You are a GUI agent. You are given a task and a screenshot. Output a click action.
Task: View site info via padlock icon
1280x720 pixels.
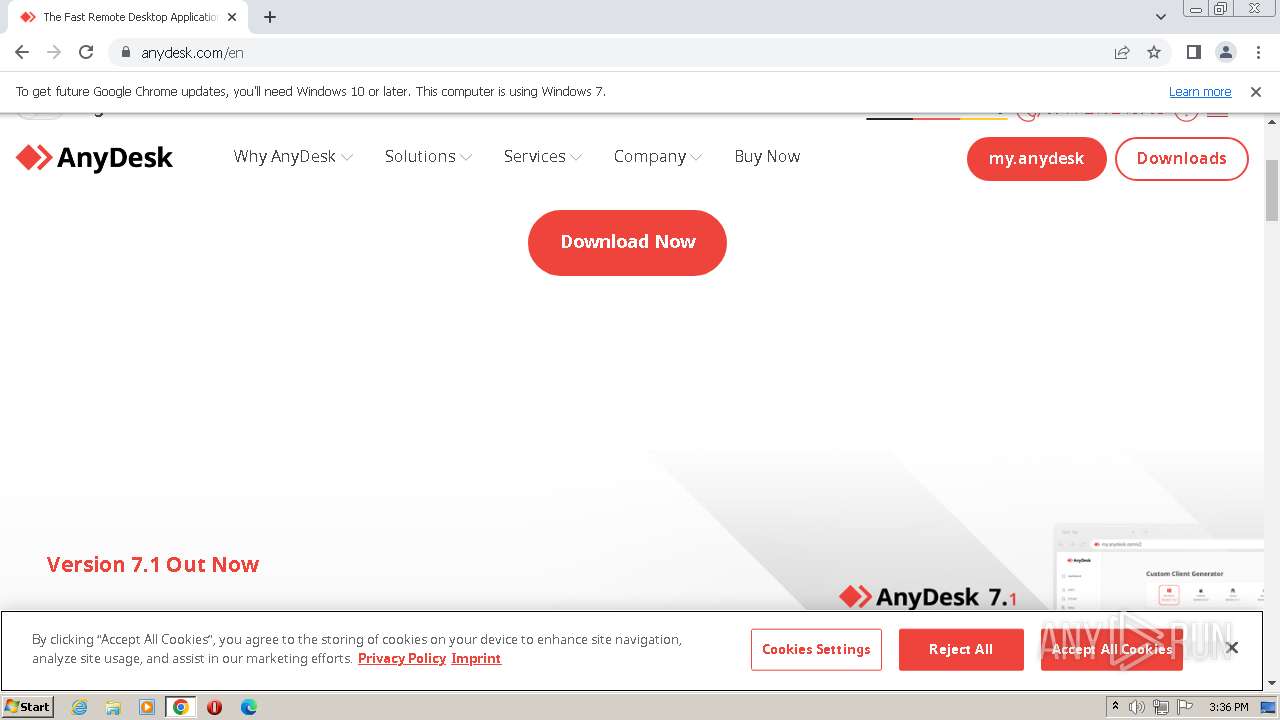click(125, 52)
